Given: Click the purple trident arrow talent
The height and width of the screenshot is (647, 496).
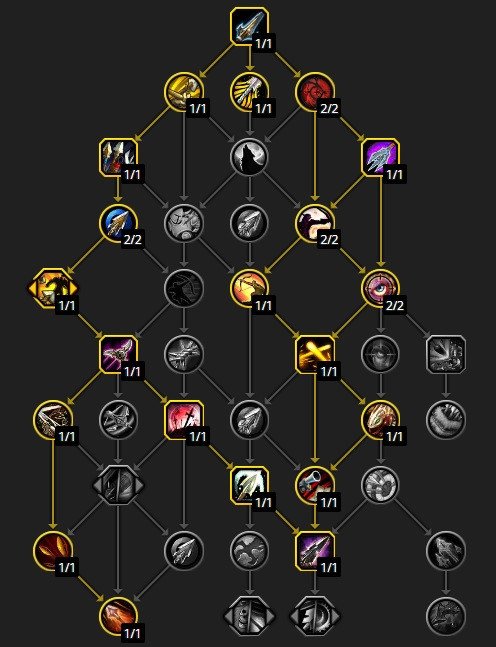Looking at the screenshot, I should tap(380, 157).
